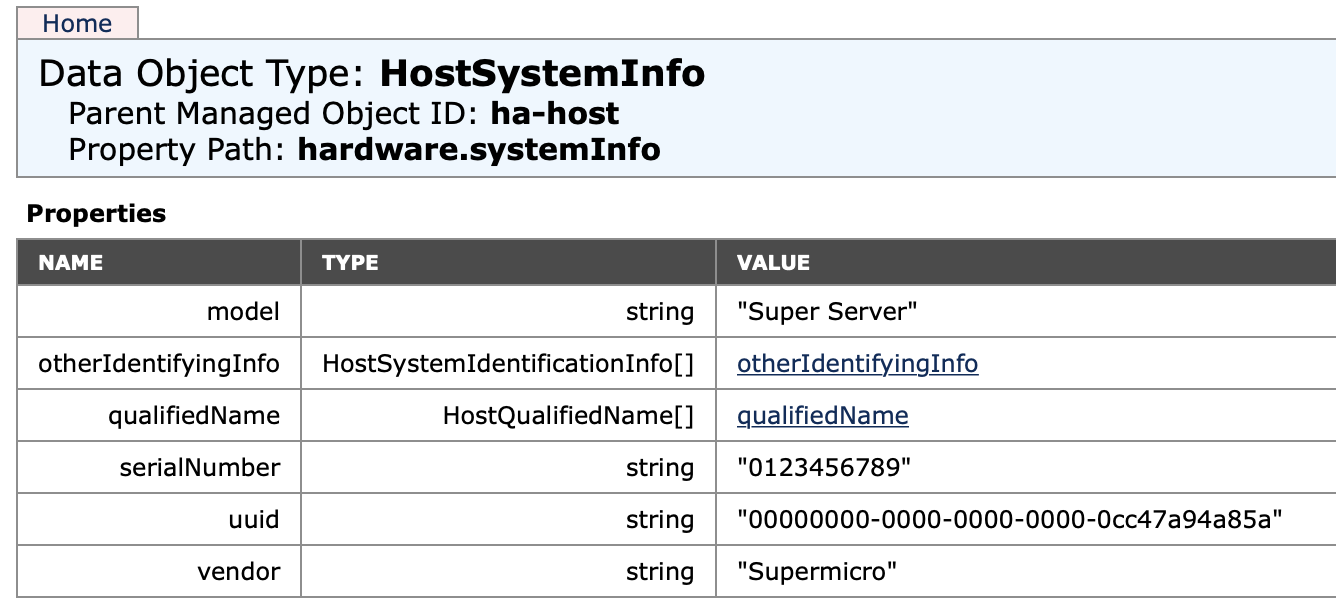Open the Home tab

(x=77, y=23)
